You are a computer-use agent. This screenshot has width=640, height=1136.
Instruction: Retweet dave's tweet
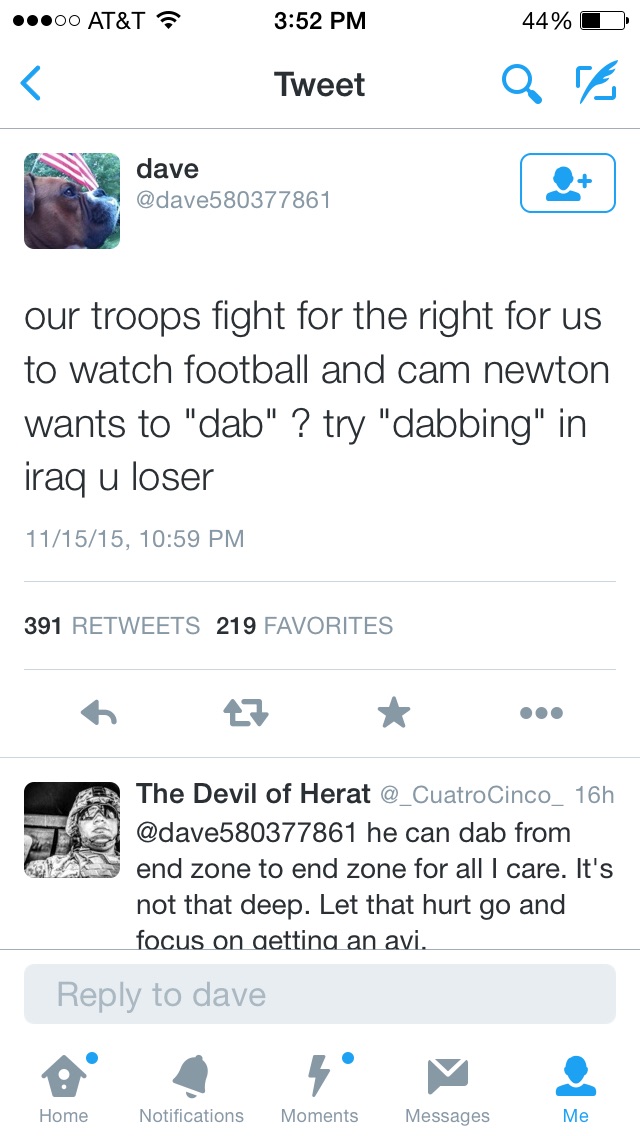[x=246, y=714]
